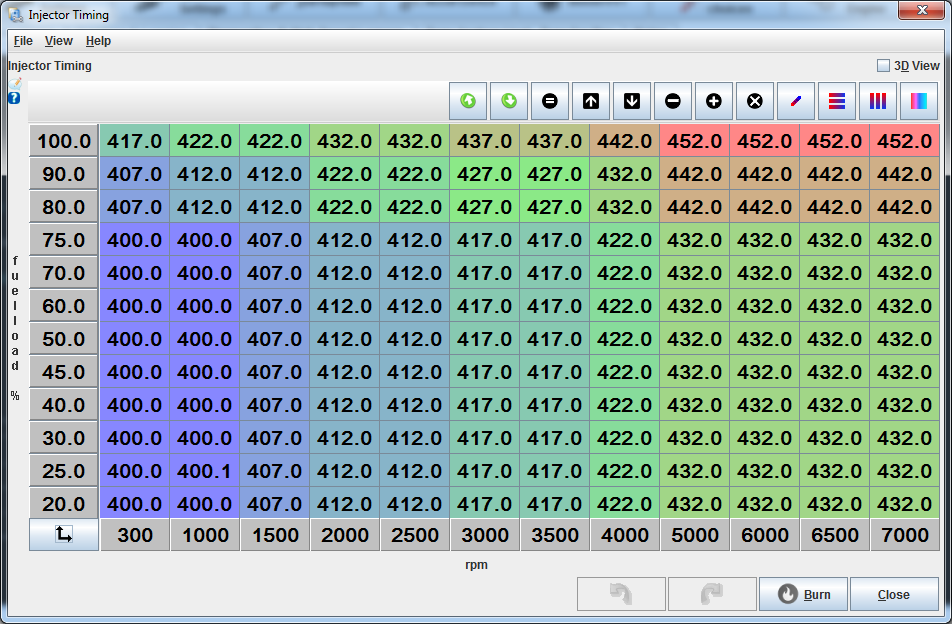The width and height of the screenshot is (952, 624).
Task: Select 412.0 cell at 50.0 load, 2500 rpm
Action: pyautogui.click(x=415, y=339)
